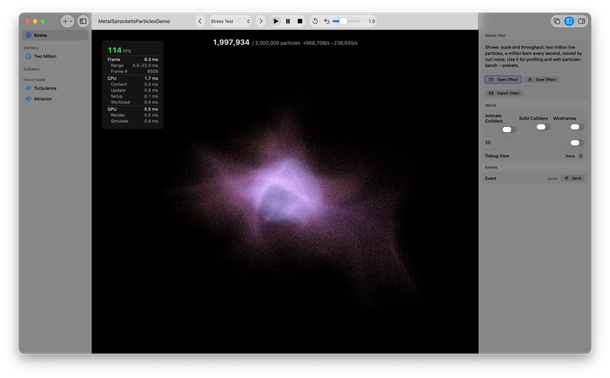Restart the simulation with the circular arrow icon
The width and height of the screenshot is (610, 378).
[315, 21]
